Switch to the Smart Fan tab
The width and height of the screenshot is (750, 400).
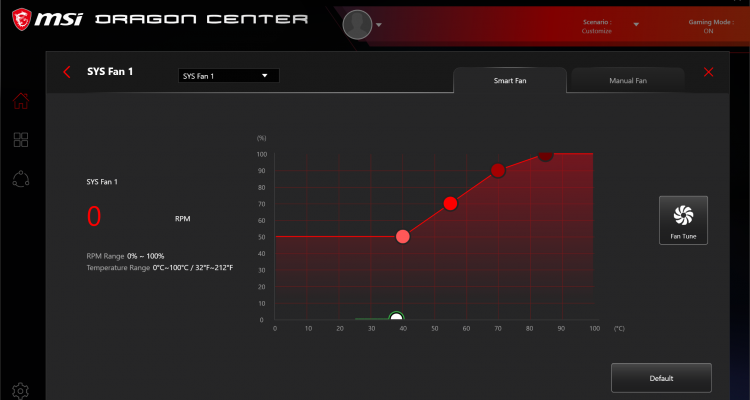(x=509, y=80)
